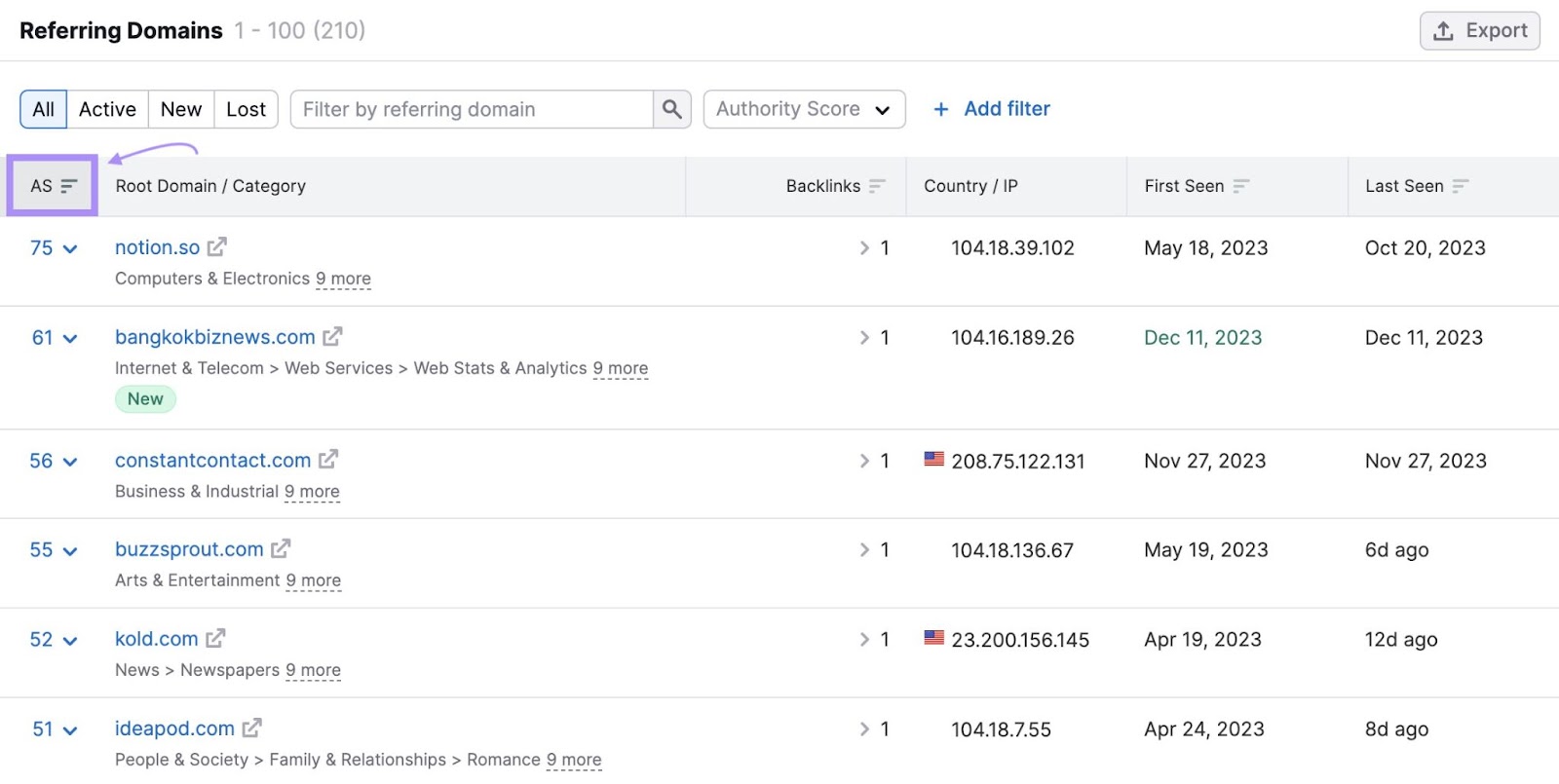This screenshot has width=1559, height=784.
Task: Click the plus icon beside Add filter
Action: 941,109
